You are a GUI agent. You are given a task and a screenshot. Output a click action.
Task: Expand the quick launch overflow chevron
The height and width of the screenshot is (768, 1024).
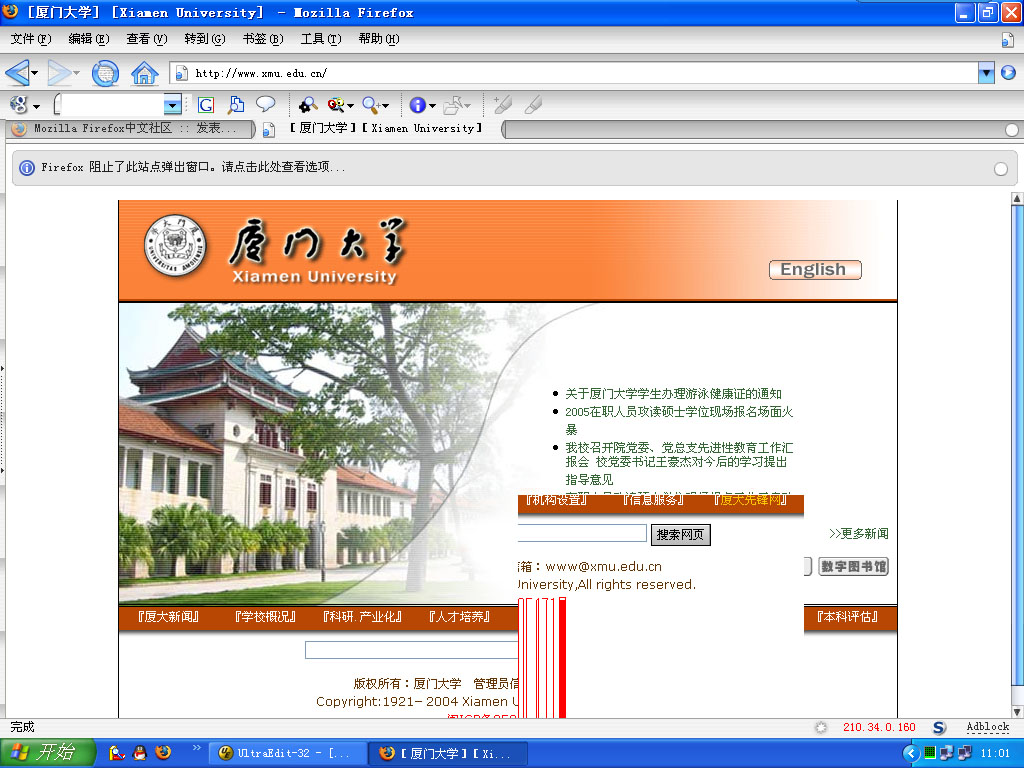click(x=197, y=748)
